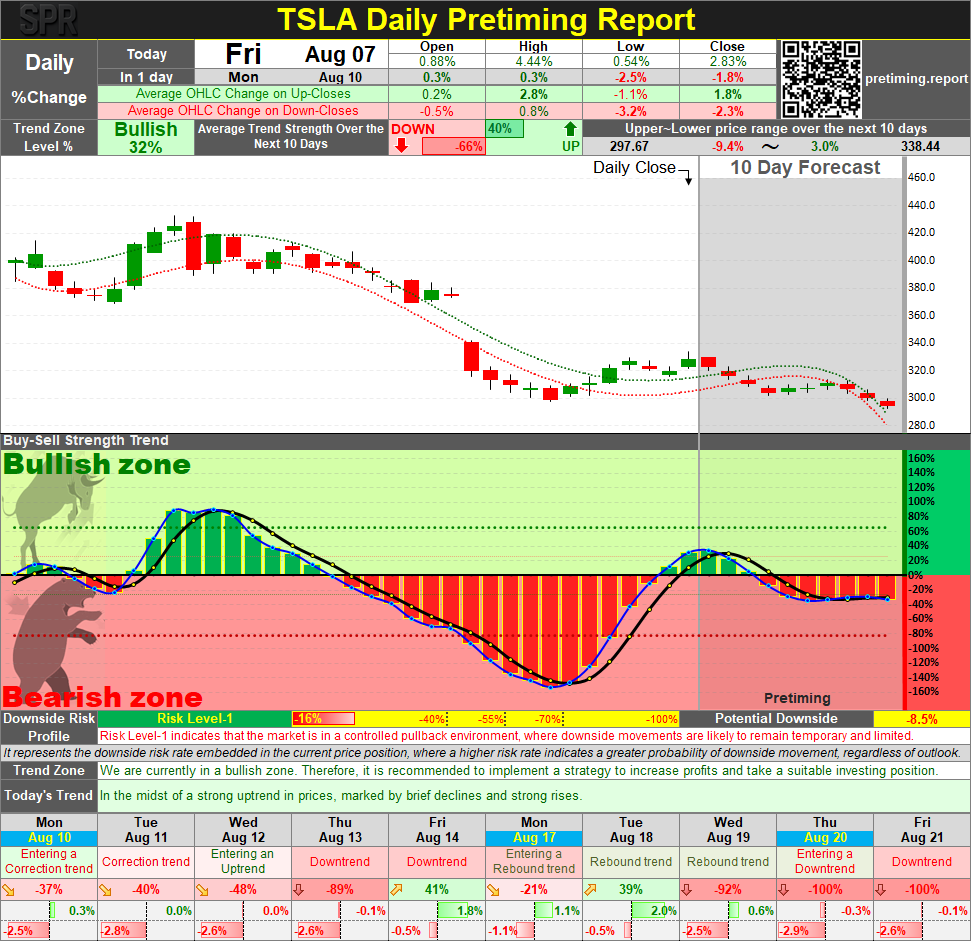Viewport: 971px width, 941px height.
Task: Click the down arrow in the Thu Aug 20 column
Action: pyautogui.click(x=784, y=890)
